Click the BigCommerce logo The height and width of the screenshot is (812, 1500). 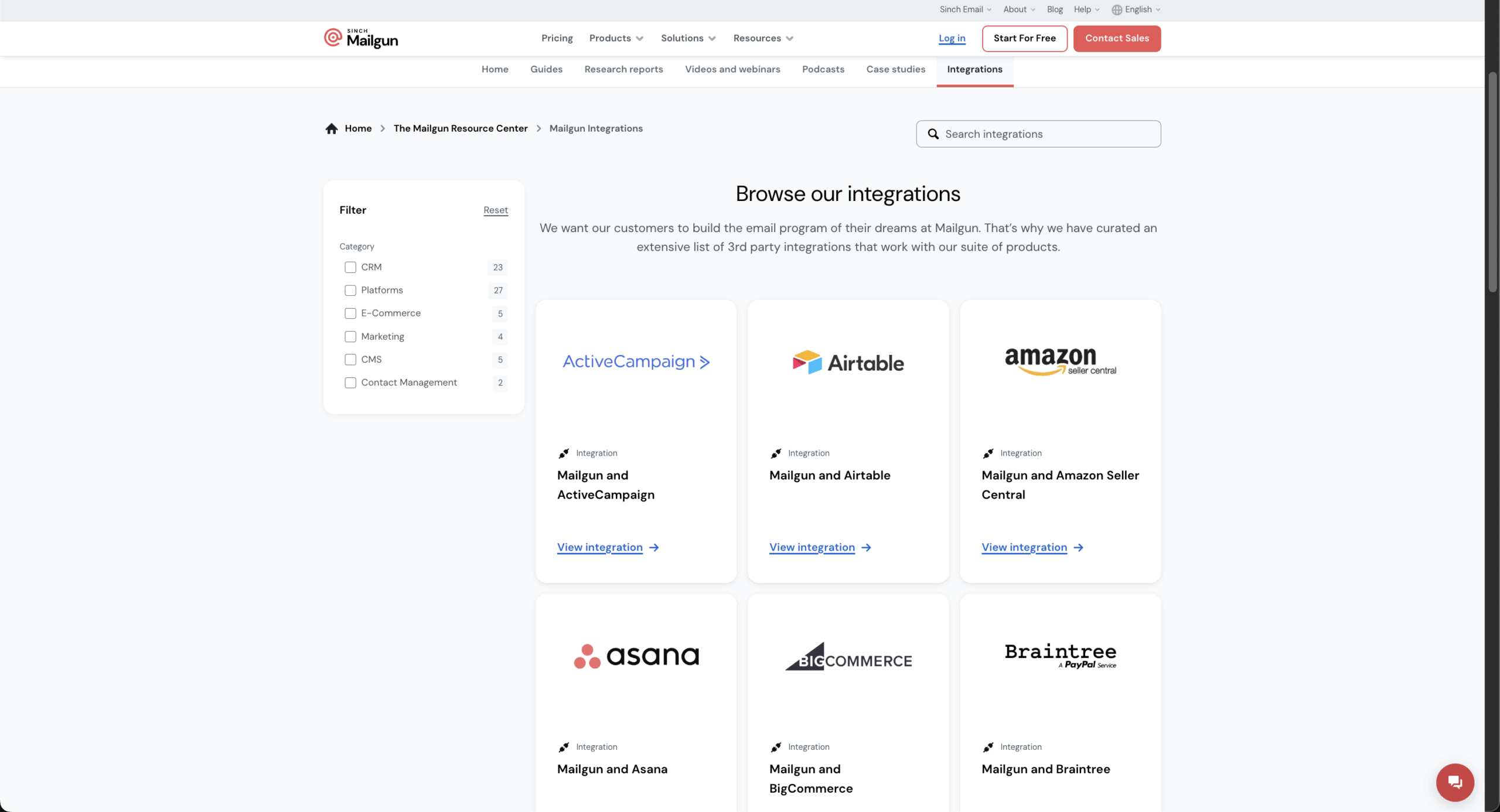tap(848, 656)
